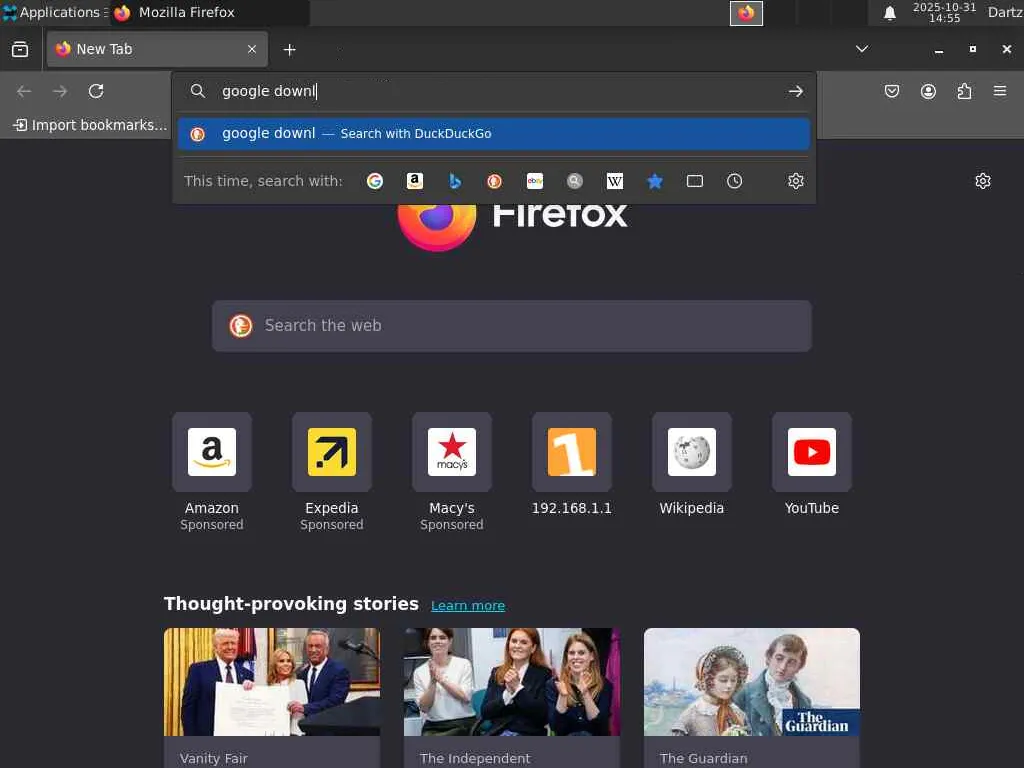Open the Vanity Fair story card
Viewport: 1024px width, 768px height.
click(x=272, y=697)
